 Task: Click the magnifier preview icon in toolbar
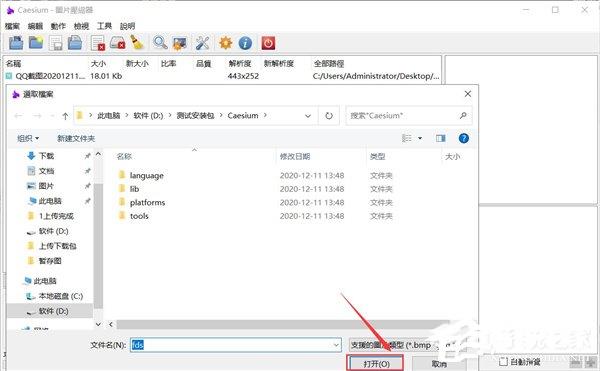pyautogui.click(x=160, y=43)
